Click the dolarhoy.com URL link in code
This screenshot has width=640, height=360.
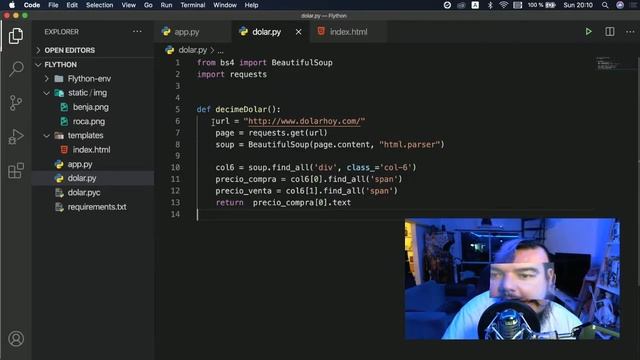click(x=304, y=121)
